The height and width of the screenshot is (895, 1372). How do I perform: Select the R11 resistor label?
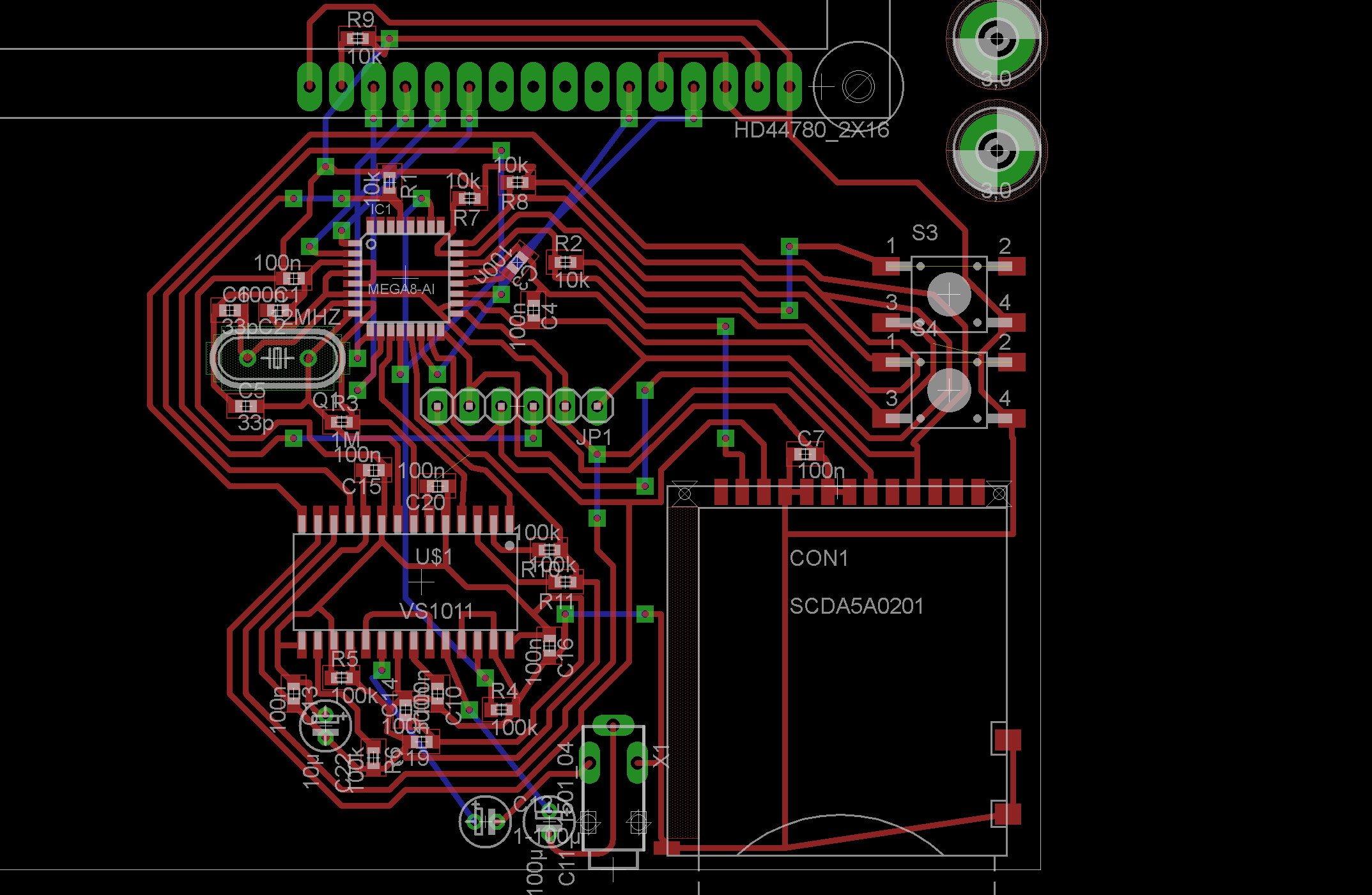tap(557, 602)
